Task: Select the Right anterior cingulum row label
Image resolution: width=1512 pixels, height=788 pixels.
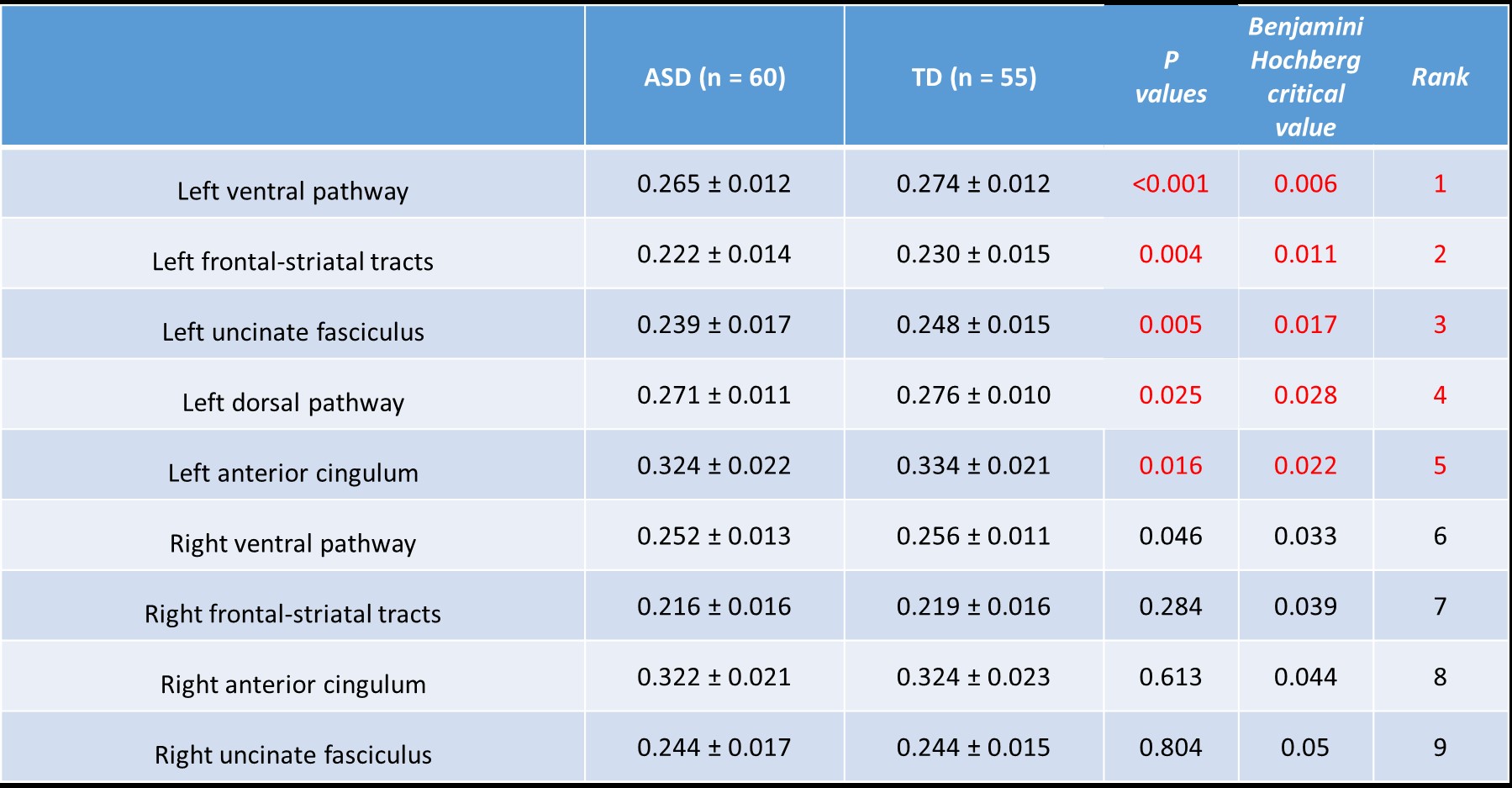Action: [x=292, y=685]
